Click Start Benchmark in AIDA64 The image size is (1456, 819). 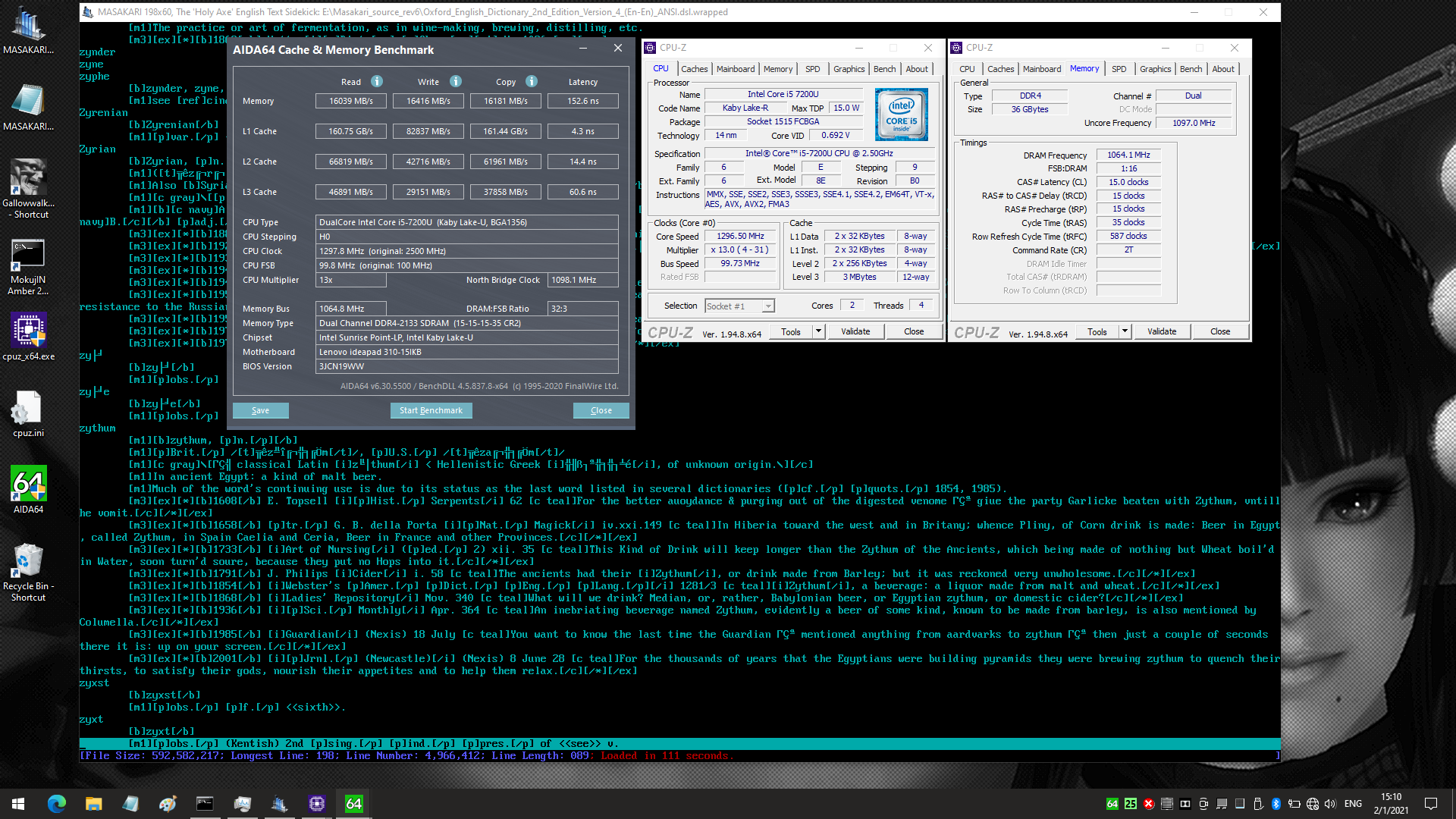click(431, 410)
